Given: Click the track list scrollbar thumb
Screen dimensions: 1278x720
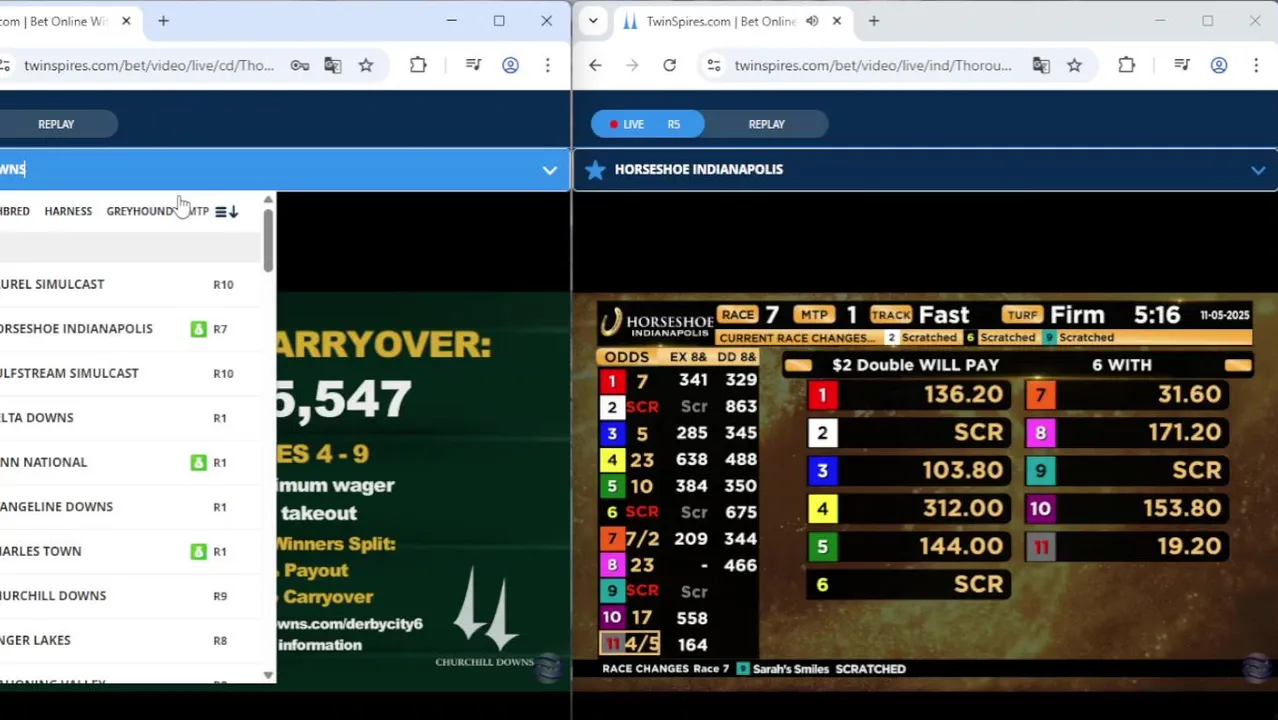Looking at the screenshot, I should pyautogui.click(x=268, y=240).
